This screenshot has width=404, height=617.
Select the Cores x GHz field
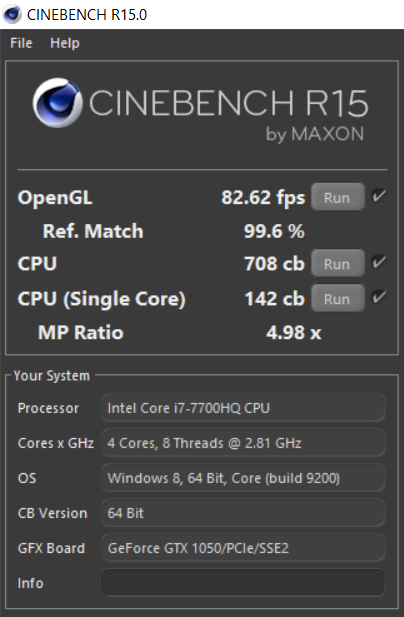point(243,443)
